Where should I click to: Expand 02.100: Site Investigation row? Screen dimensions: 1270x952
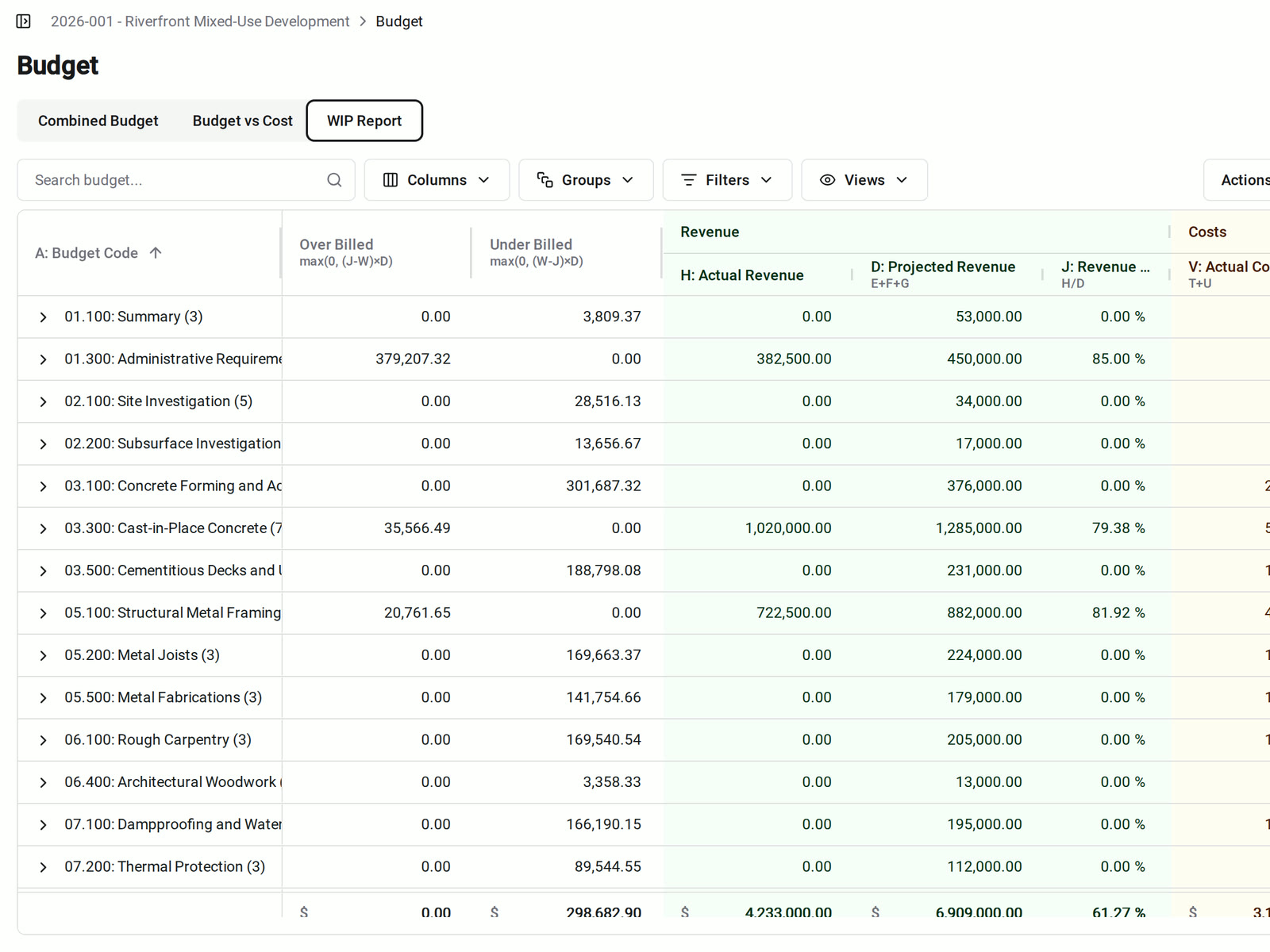(x=43, y=402)
